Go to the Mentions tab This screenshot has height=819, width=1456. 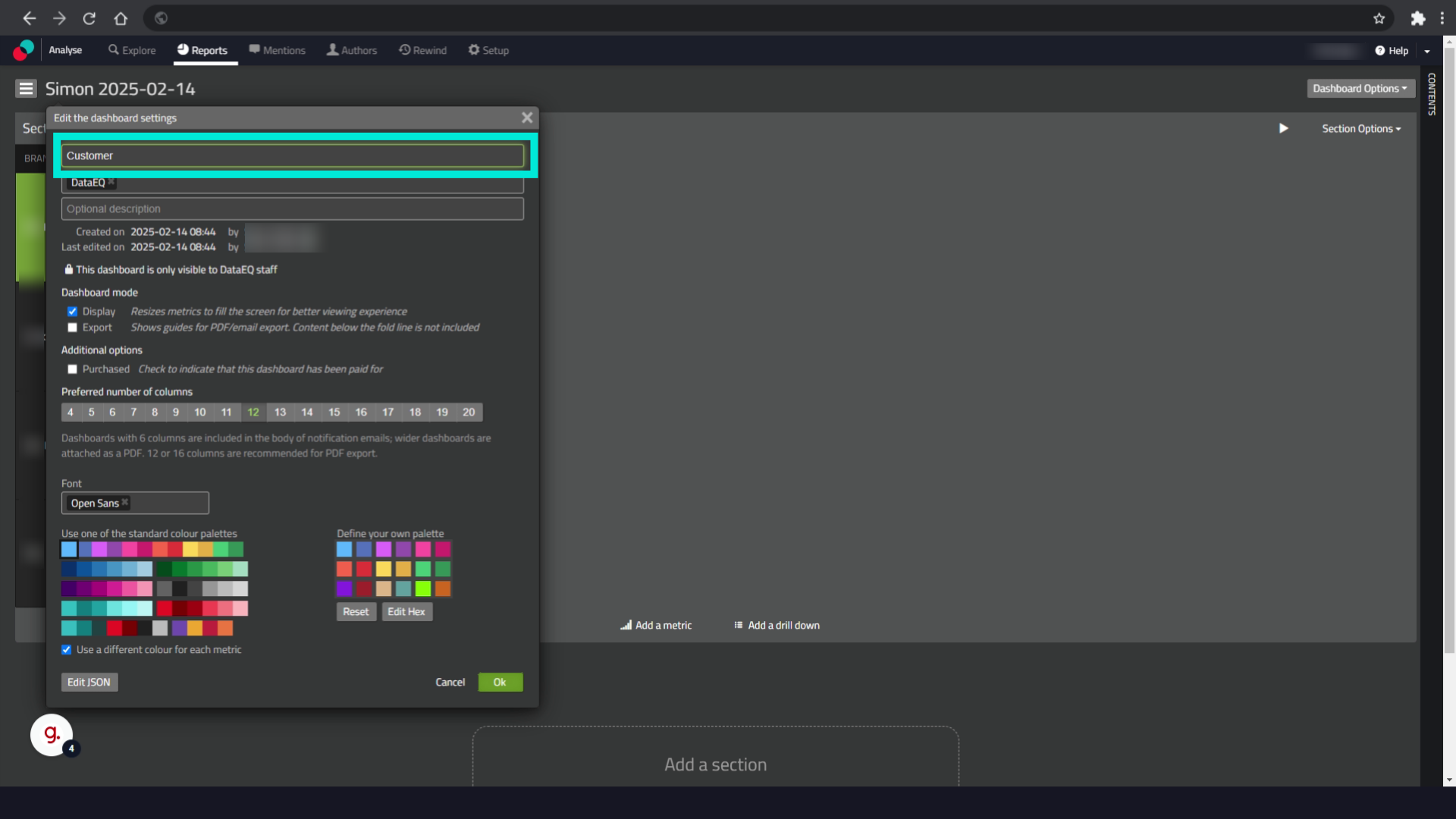pyautogui.click(x=277, y=50)
